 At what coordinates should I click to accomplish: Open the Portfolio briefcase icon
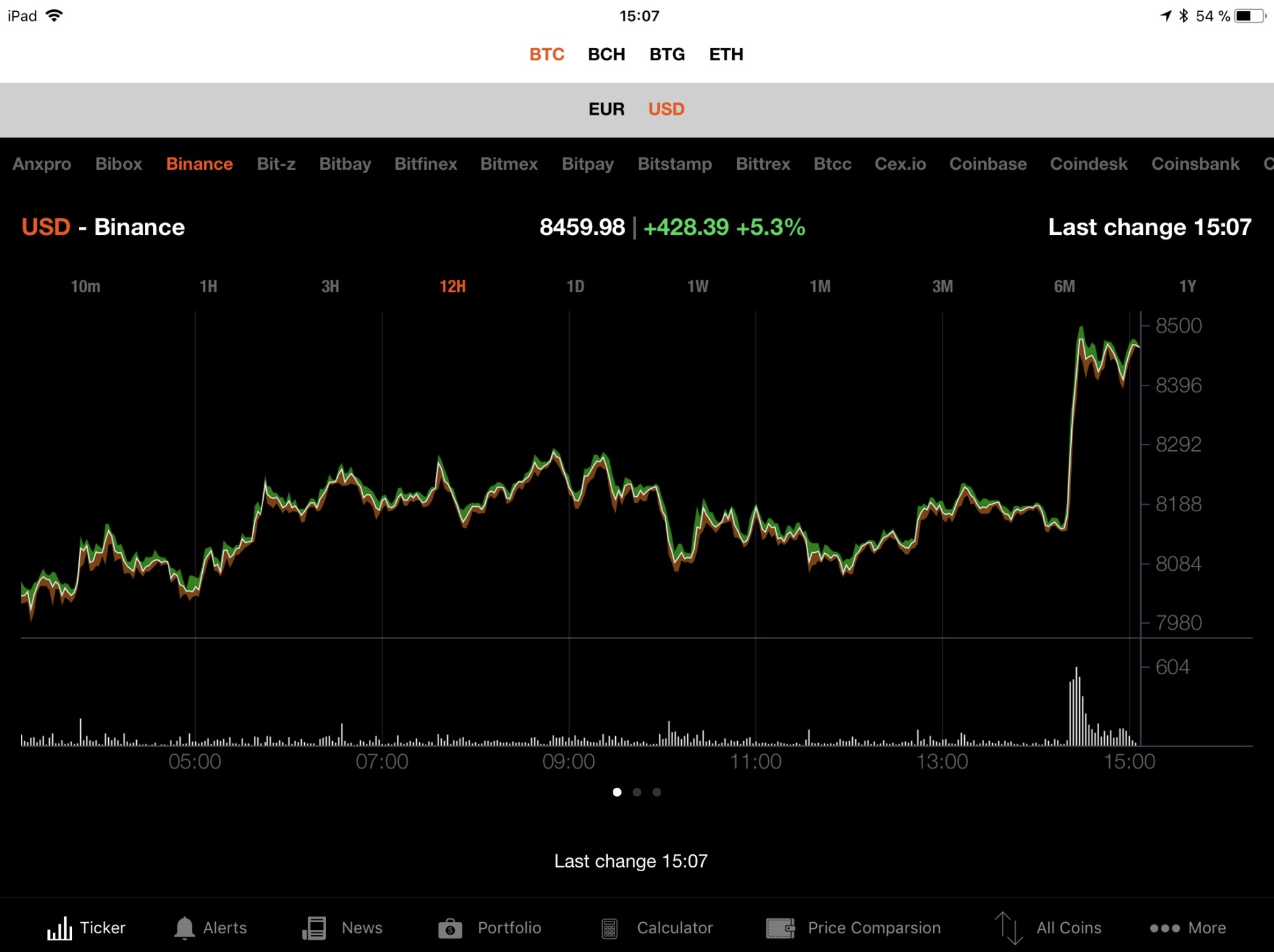[450, 928]
